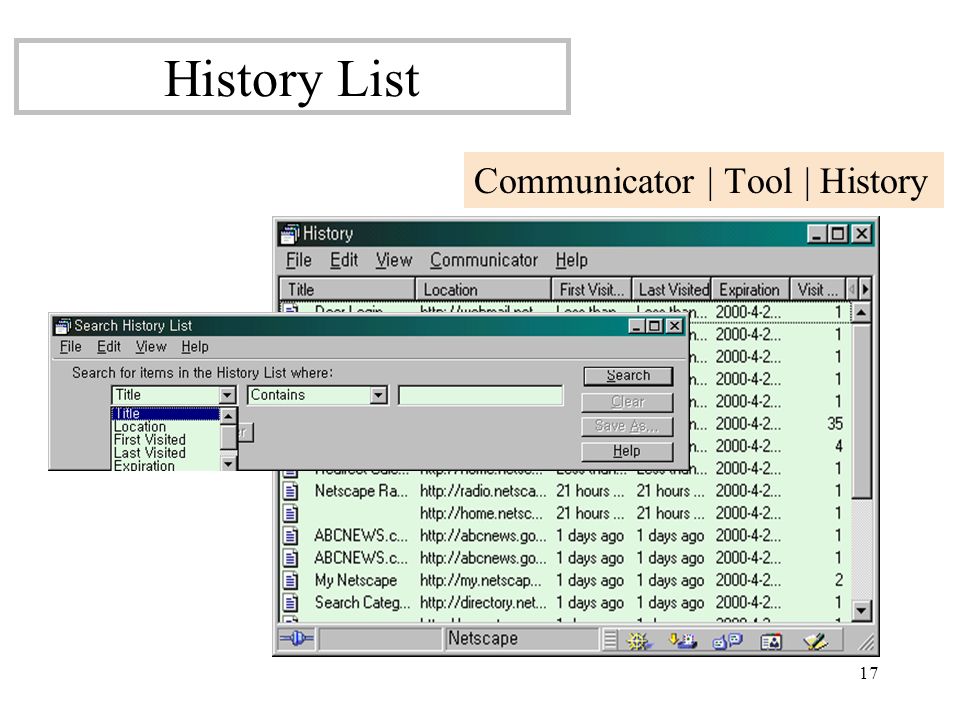This screenshot has height=720, width=960.
Task: Select page icon of Search Categ... row
Action: [291, 603]
